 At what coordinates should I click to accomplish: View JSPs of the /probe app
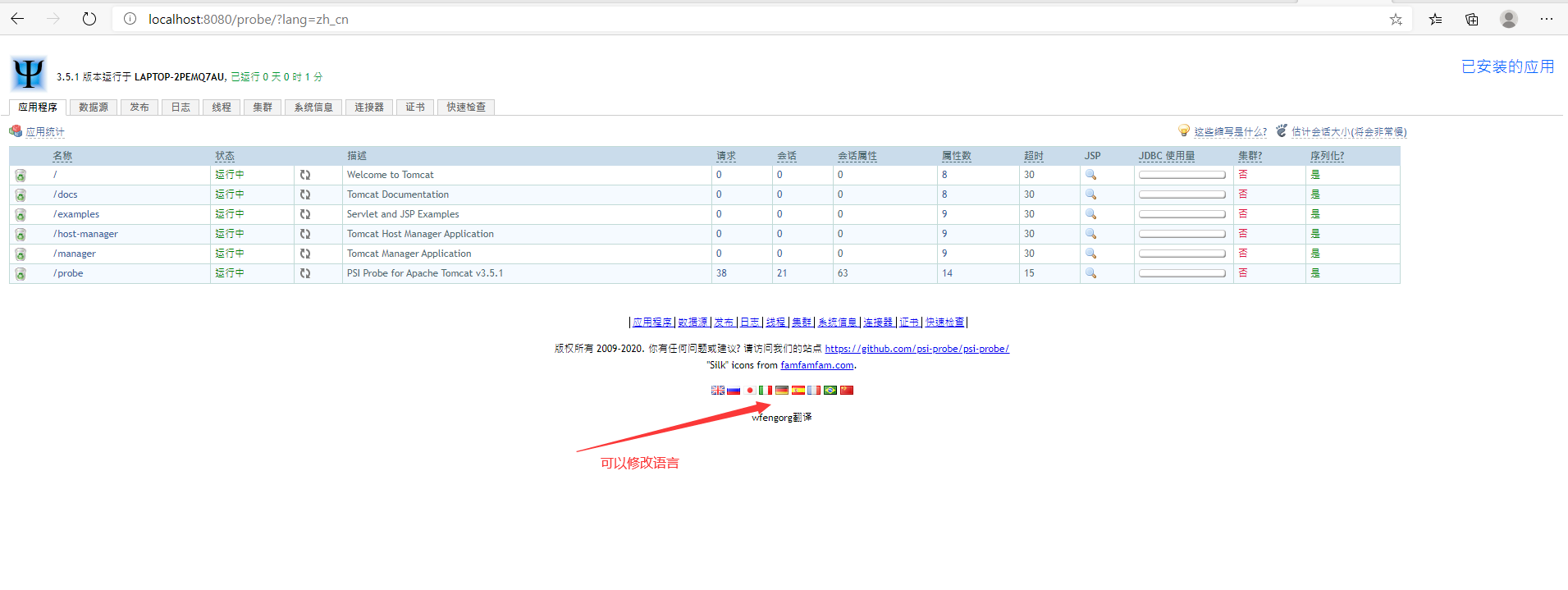pyautogui.click(x=1091, y=273)
